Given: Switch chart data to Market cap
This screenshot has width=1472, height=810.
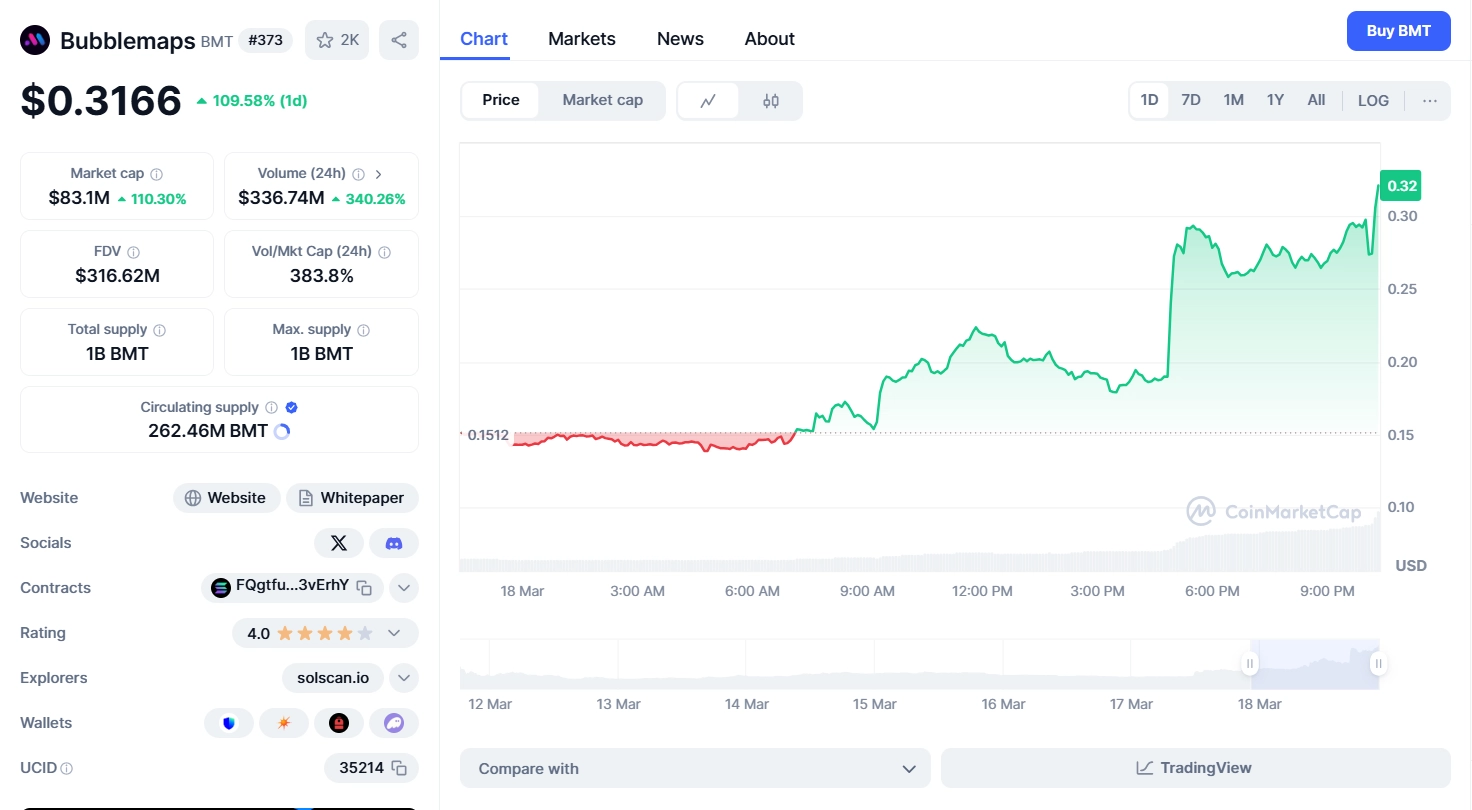Looking at the screenshot, I should (x=602, y=100).
